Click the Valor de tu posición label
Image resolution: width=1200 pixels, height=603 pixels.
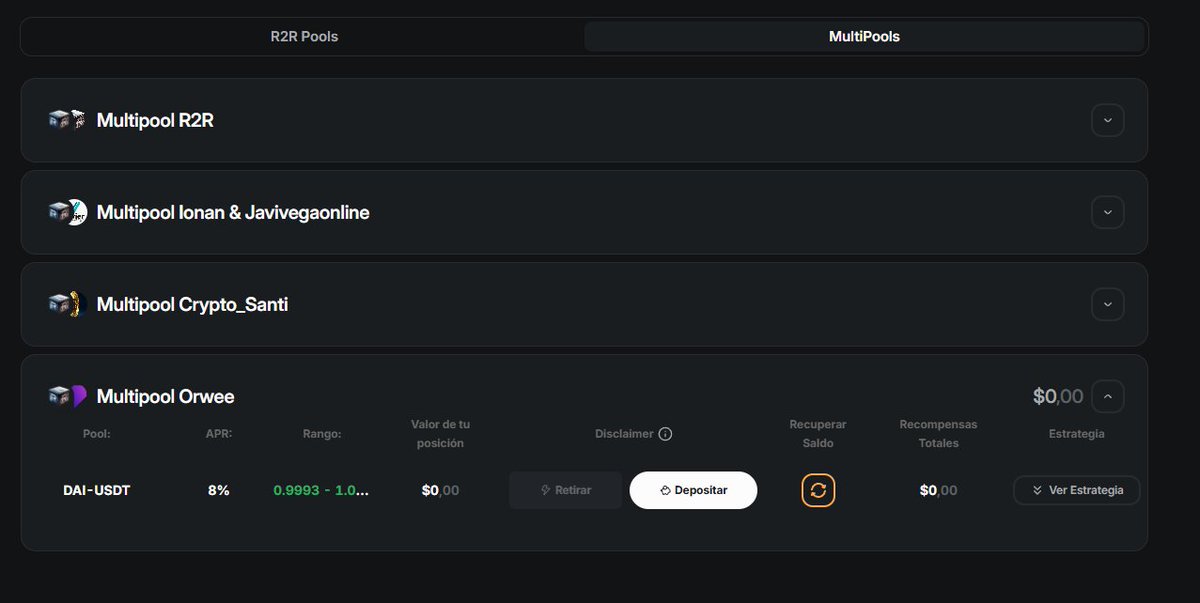tap(440, 434)
